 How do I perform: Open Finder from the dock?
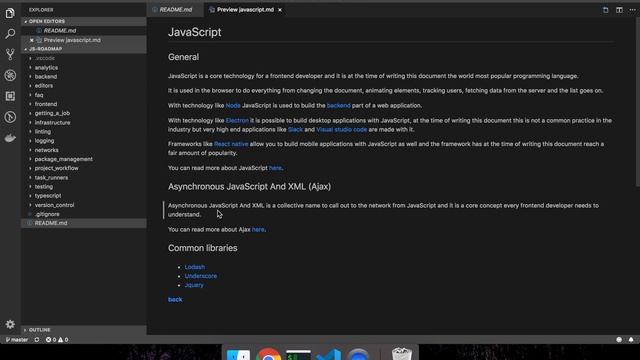(x=238, y=354)
